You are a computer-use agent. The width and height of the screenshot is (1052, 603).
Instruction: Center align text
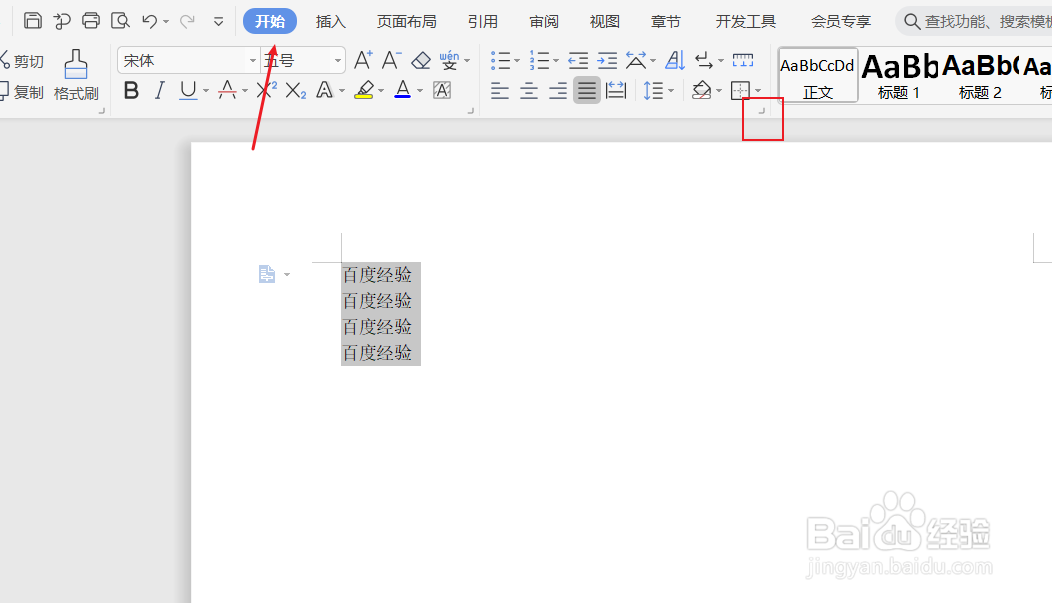(529, 90)
